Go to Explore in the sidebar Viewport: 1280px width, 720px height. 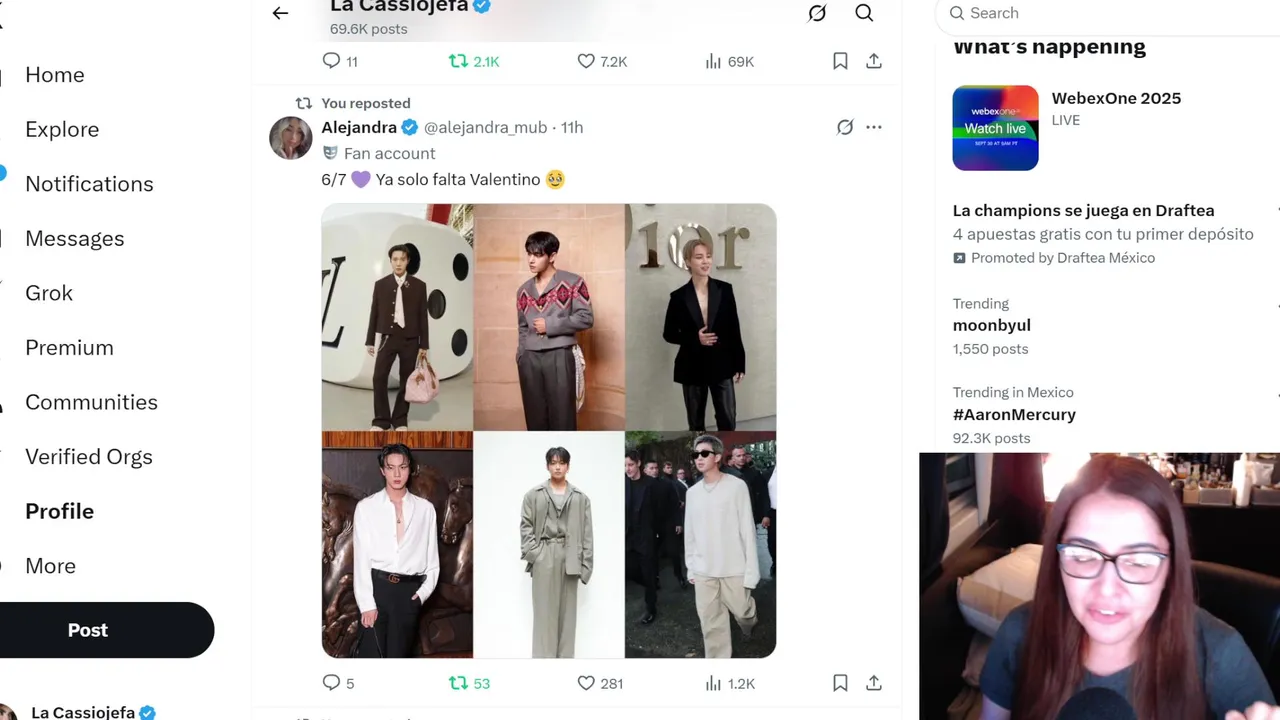(62, 129)
